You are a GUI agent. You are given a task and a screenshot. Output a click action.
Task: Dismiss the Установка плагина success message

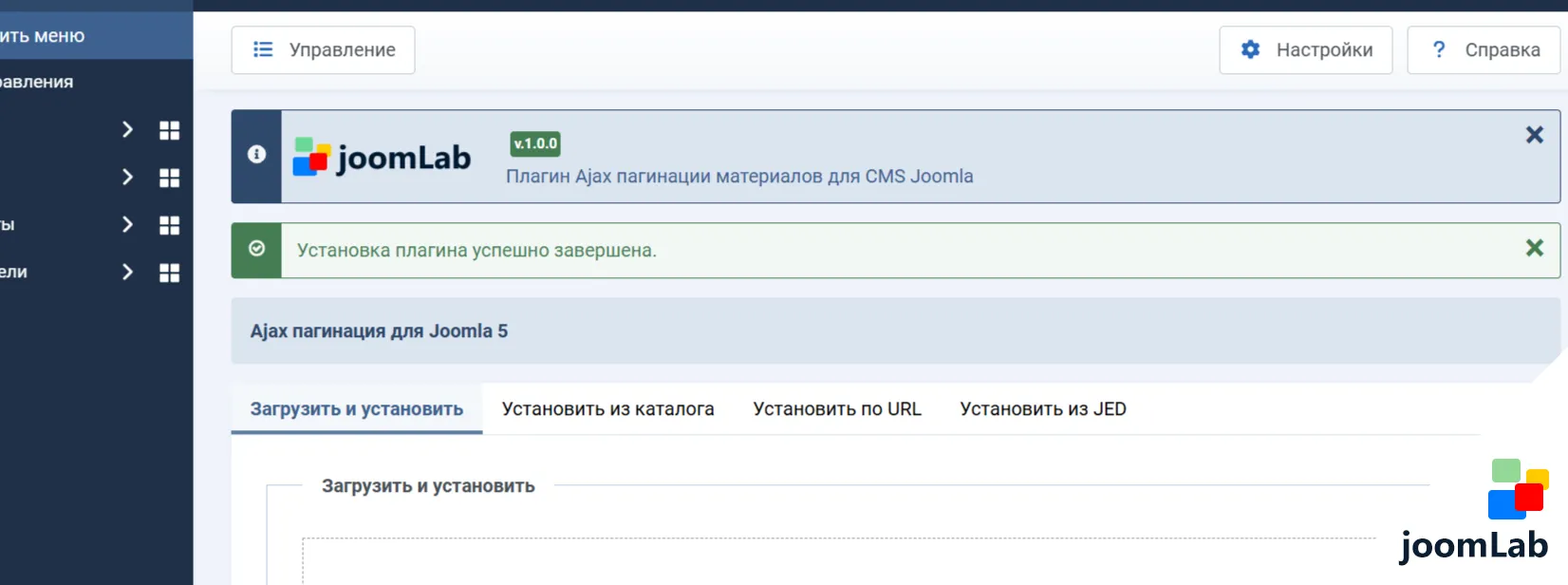(1534, 248)
